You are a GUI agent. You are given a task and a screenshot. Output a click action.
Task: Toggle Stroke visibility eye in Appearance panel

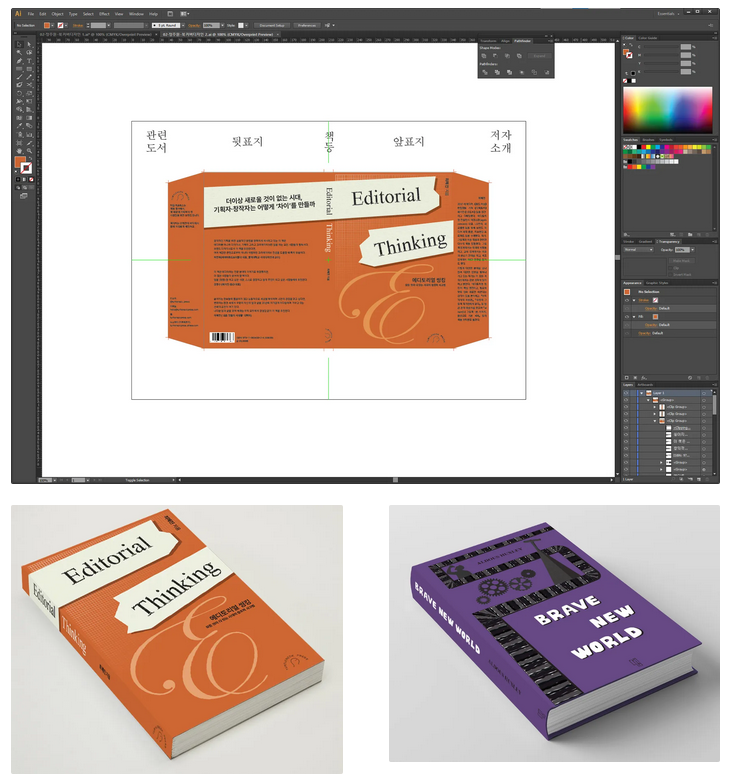click(627, 300)
